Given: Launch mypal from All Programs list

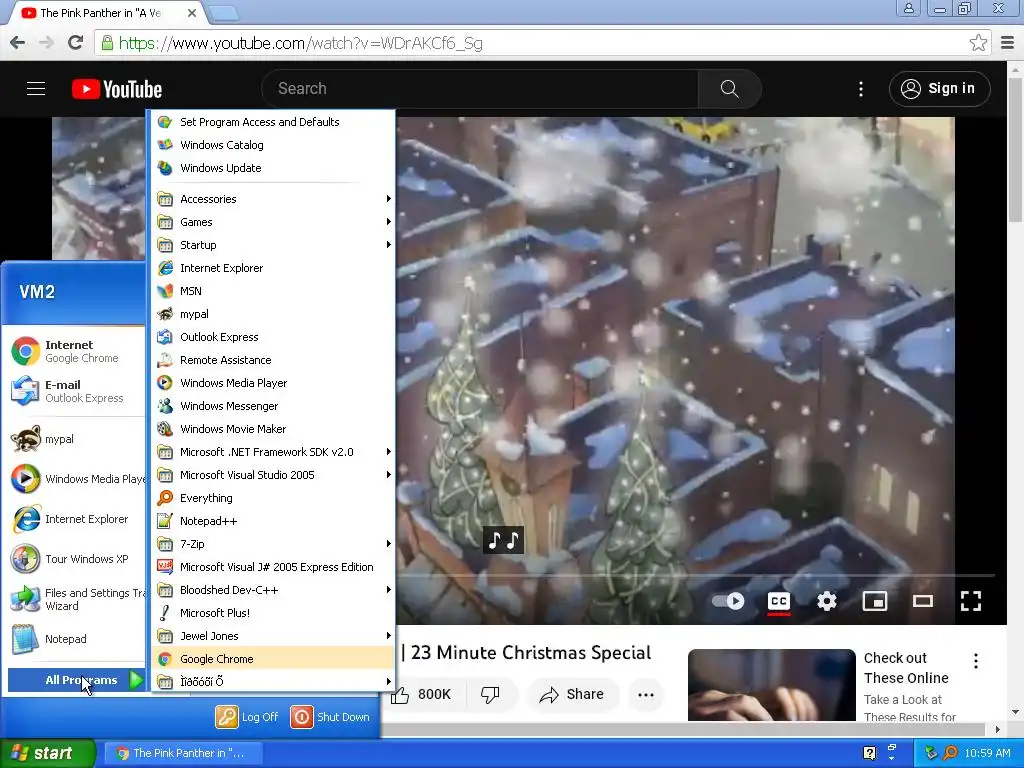Looking at the screenshot, I should point(273,314).
